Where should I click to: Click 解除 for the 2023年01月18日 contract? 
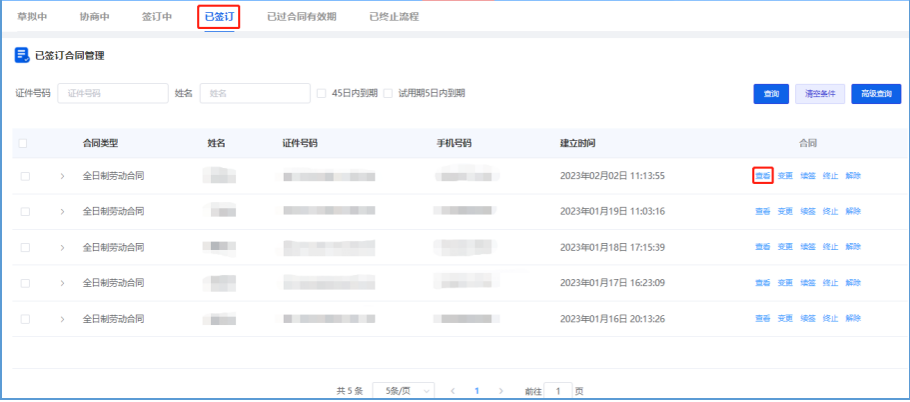(x=853, y=247)
